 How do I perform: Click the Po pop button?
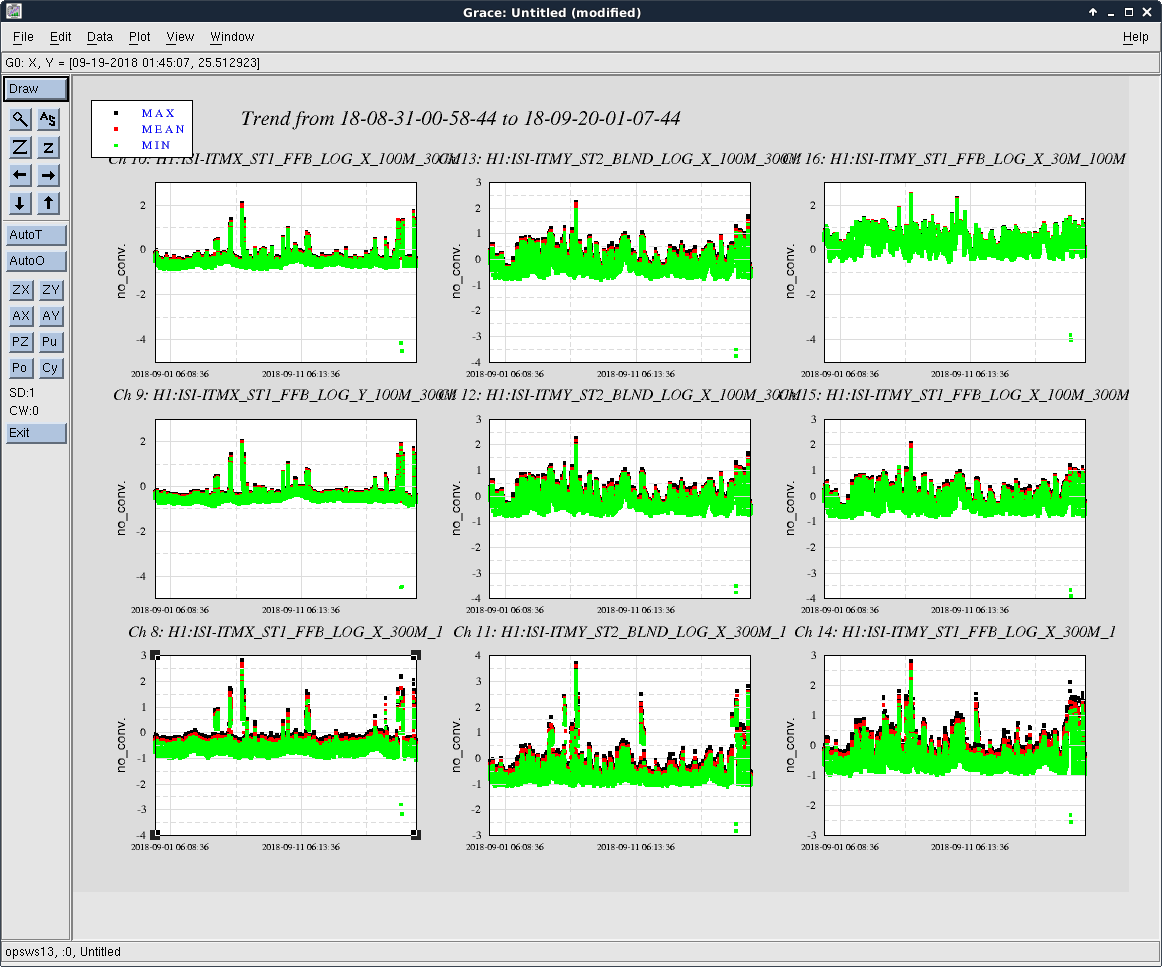tap(21, 368)
